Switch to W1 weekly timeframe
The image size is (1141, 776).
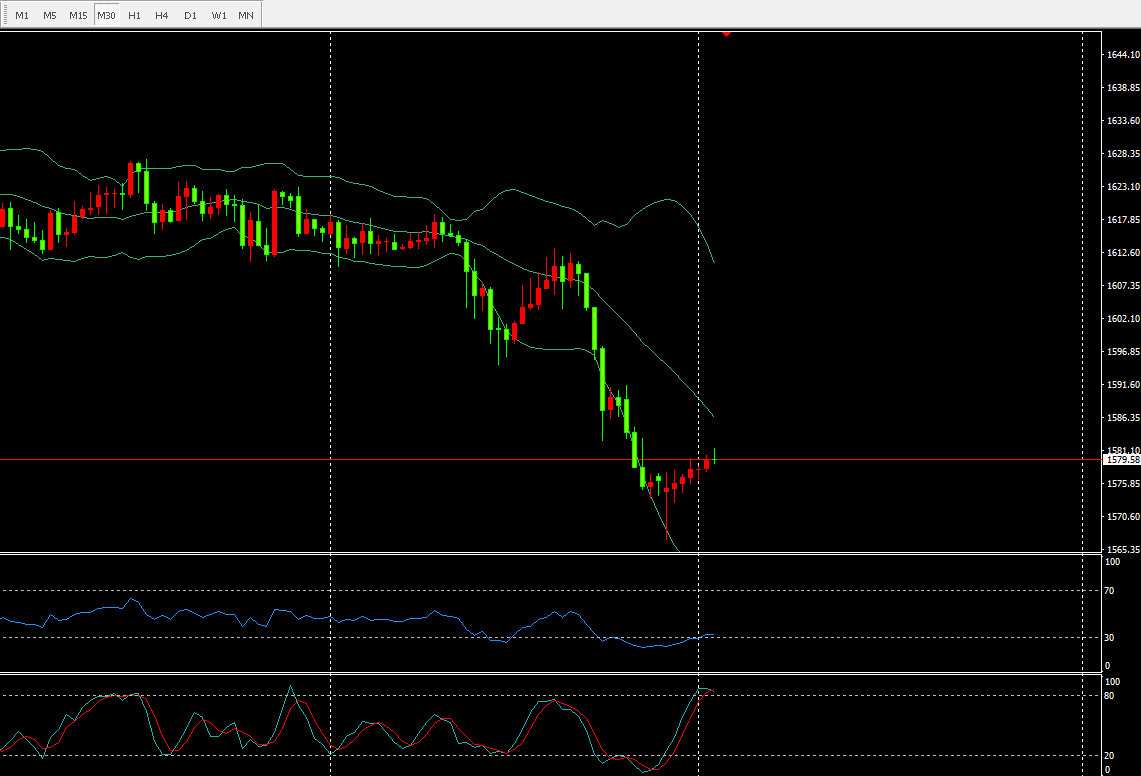coord(218,15)
